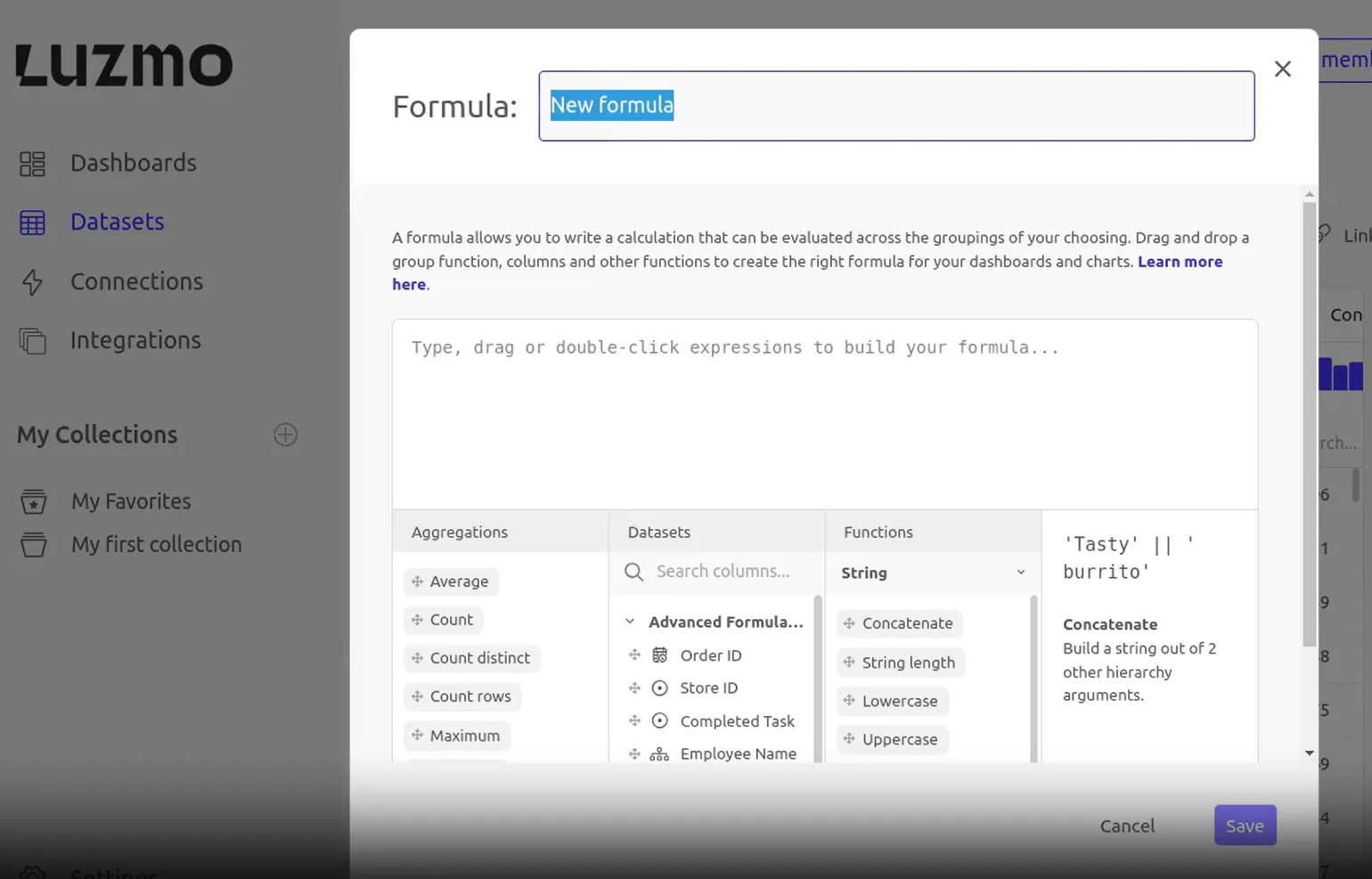This screenshot has height=879, width=1372.
Task: Click the Dashboards grid icon in sidebar
Action: pos(32,164)
